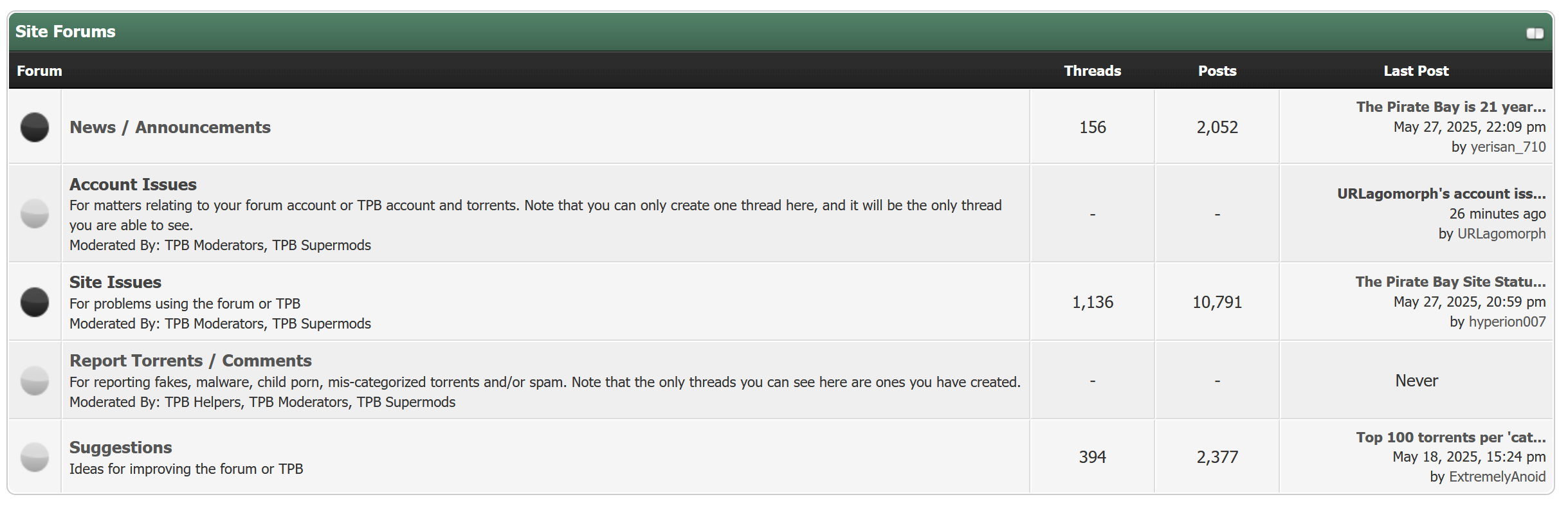Click News / Announcements forum status icon
Image resolution: width=1568 pixels, height=506 pixels.
[35, 127]
